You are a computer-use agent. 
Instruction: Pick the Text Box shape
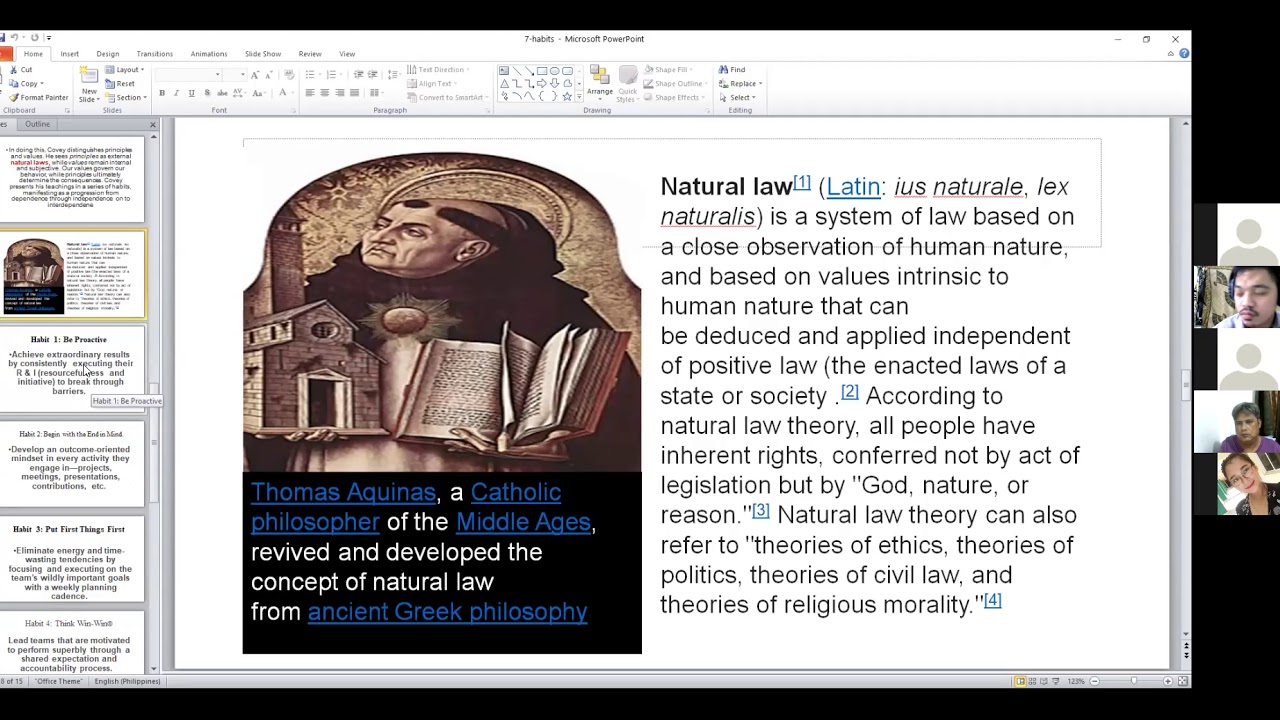(x=504, y=71)
